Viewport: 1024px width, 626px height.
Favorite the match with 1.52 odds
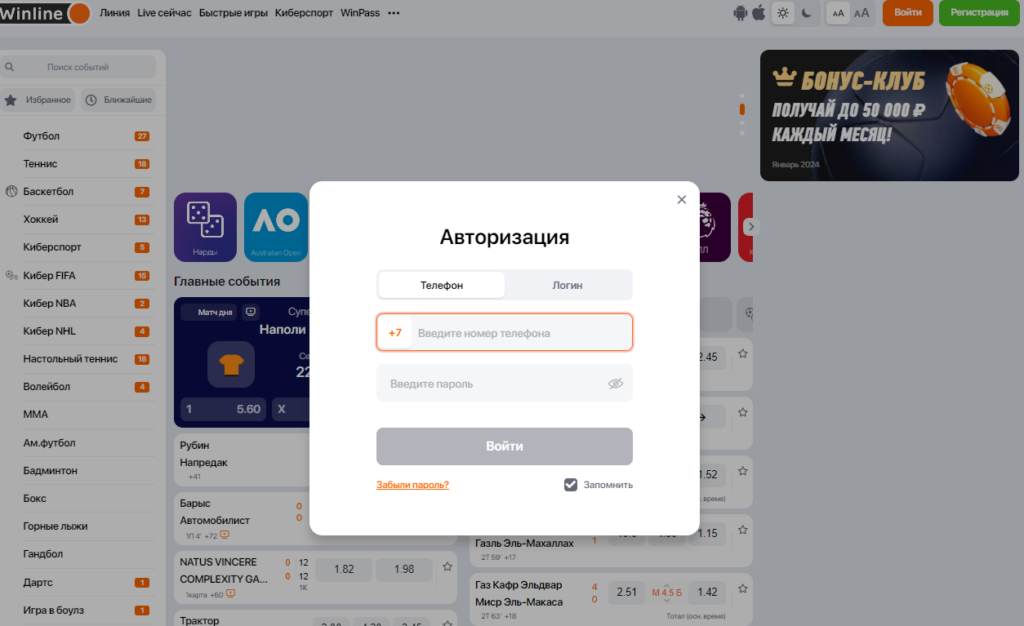pyautogui.click(x=743, y=471)
